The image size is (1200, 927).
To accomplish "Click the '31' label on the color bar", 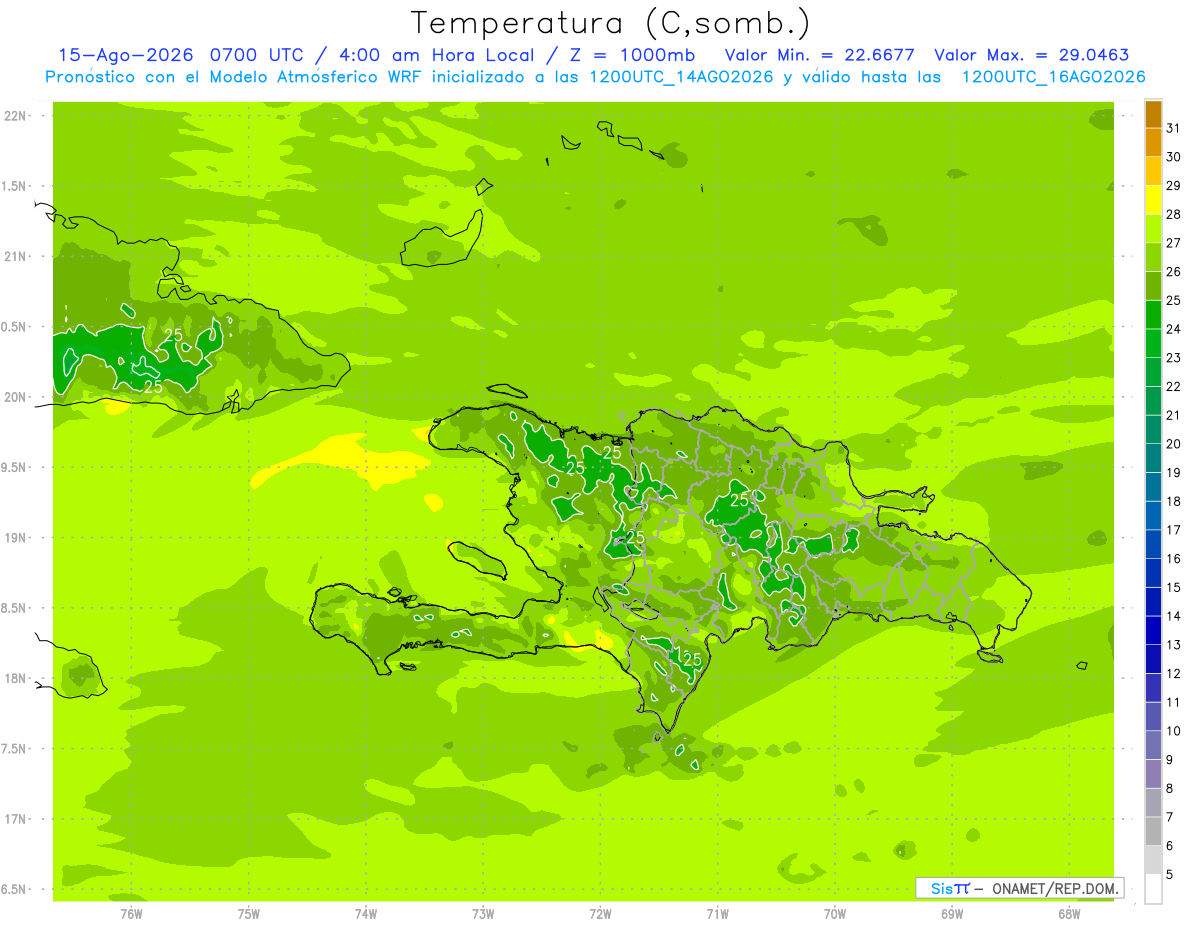I will 1173,128.
